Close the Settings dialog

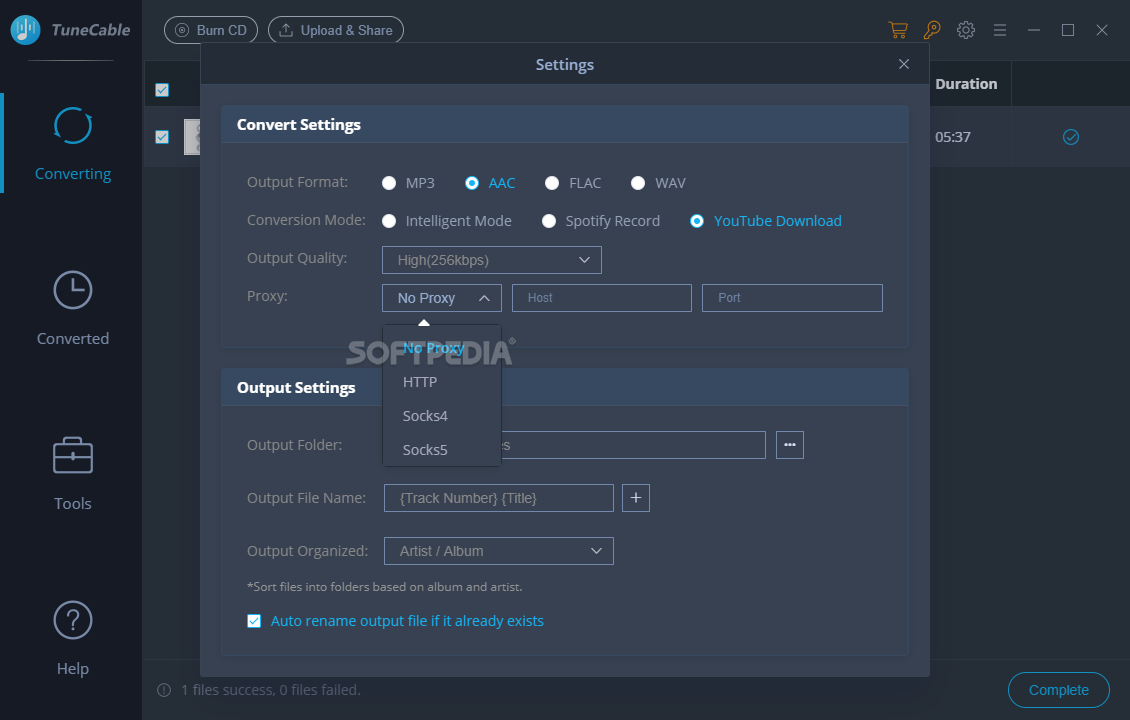tap(904, 64)
